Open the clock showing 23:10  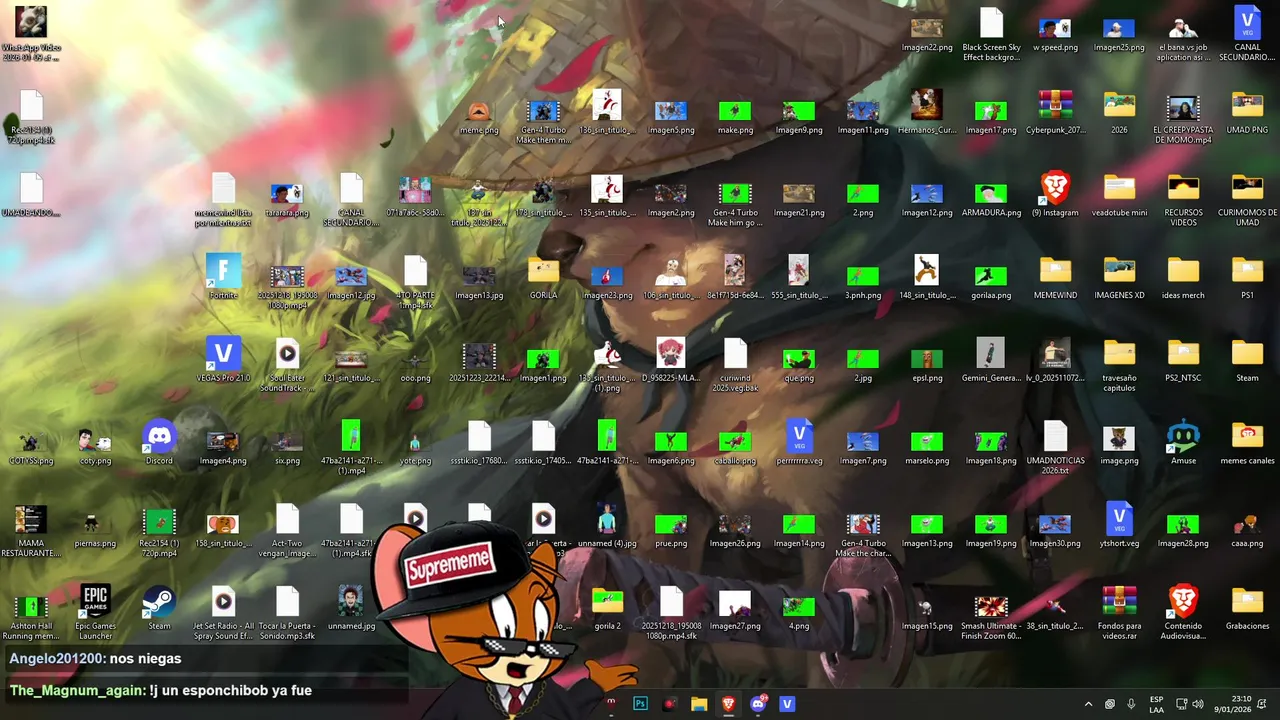click(x=1231, y=704)
